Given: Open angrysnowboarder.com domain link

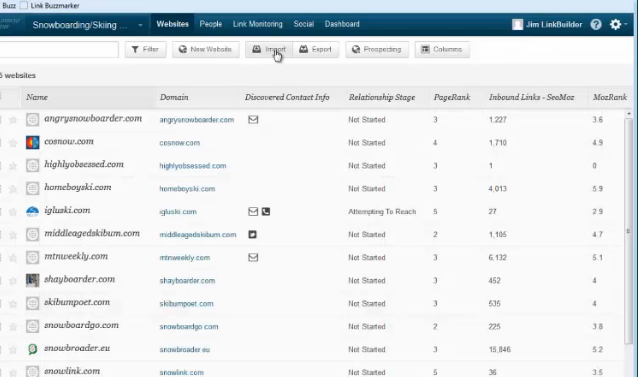Looking at the screenshot, I should [197, 120].
